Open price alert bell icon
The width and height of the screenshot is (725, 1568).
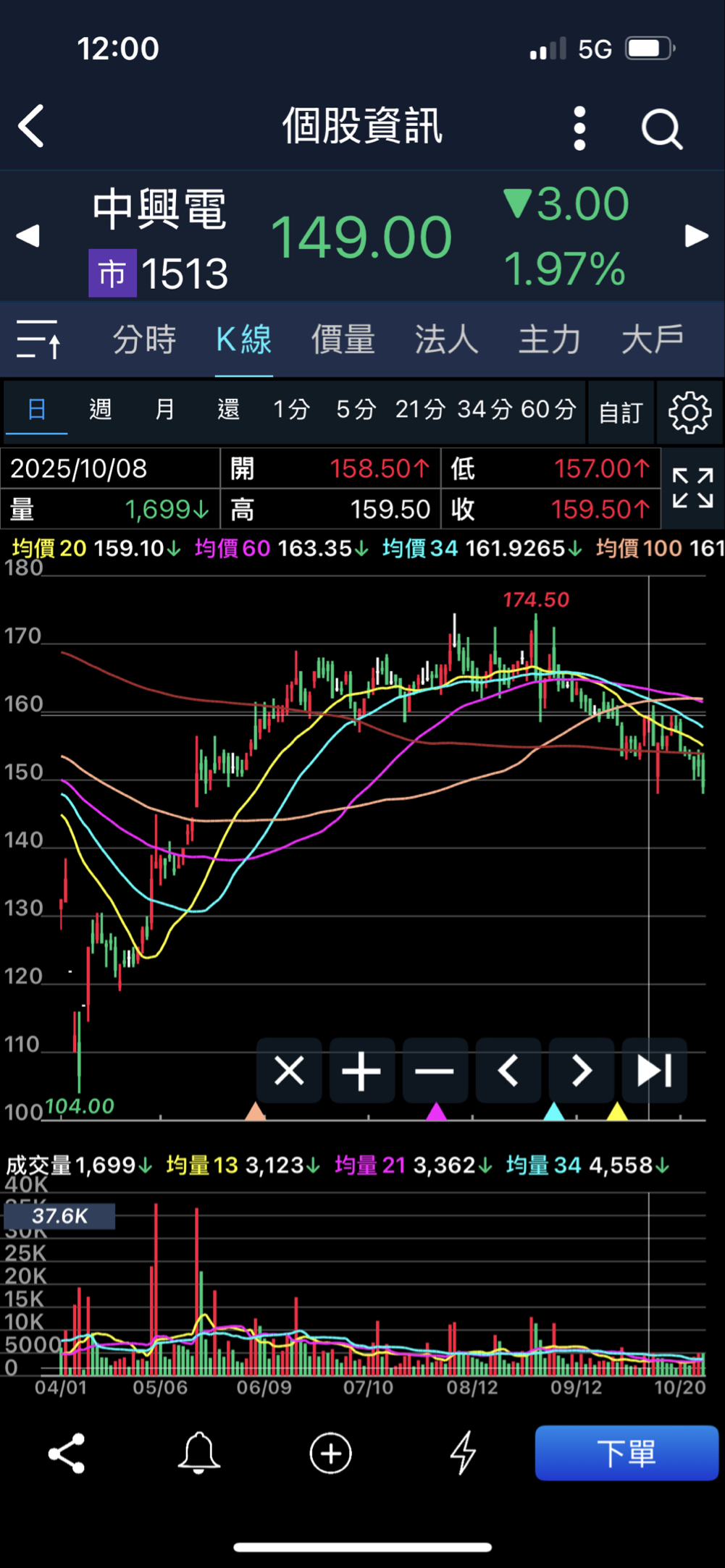(198, 1453)
